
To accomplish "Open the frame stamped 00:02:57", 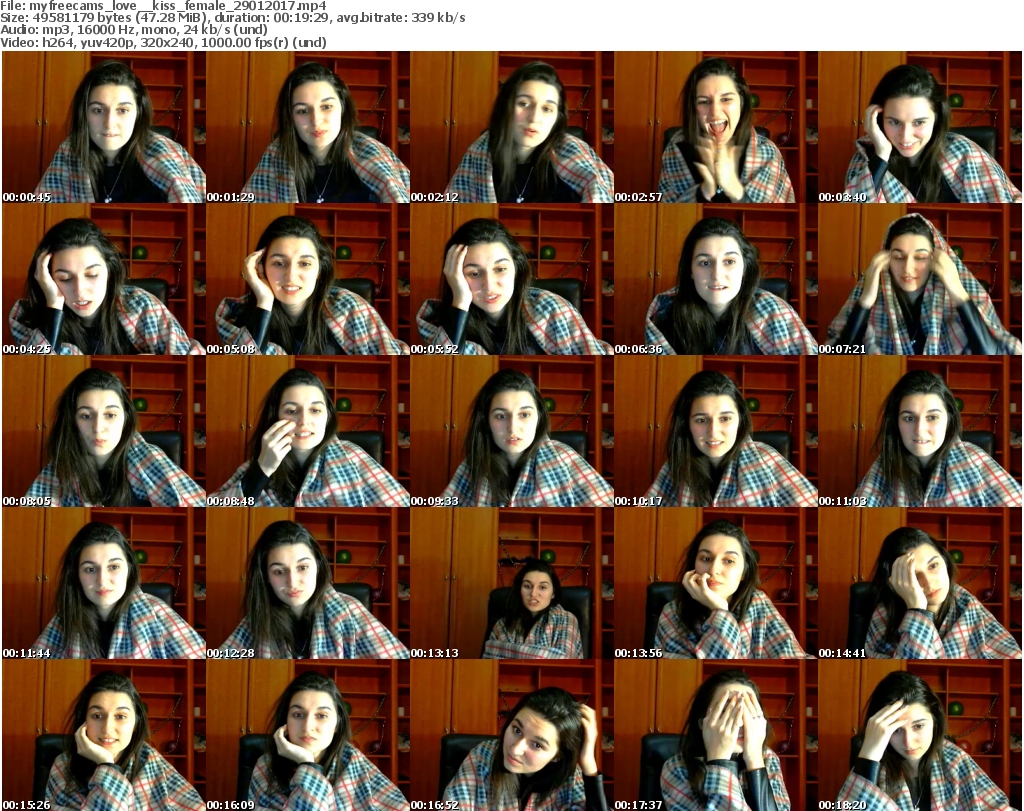I will [716, 127].
